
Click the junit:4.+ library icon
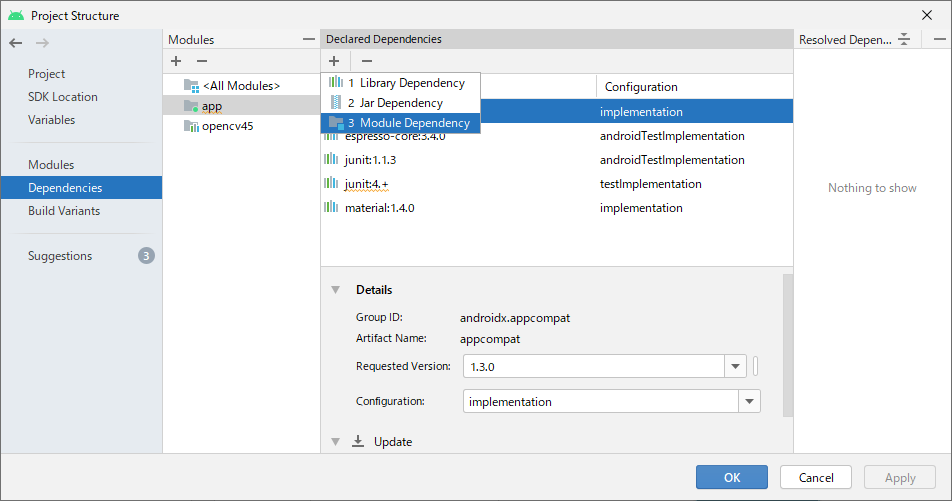(x=331, y=183)
